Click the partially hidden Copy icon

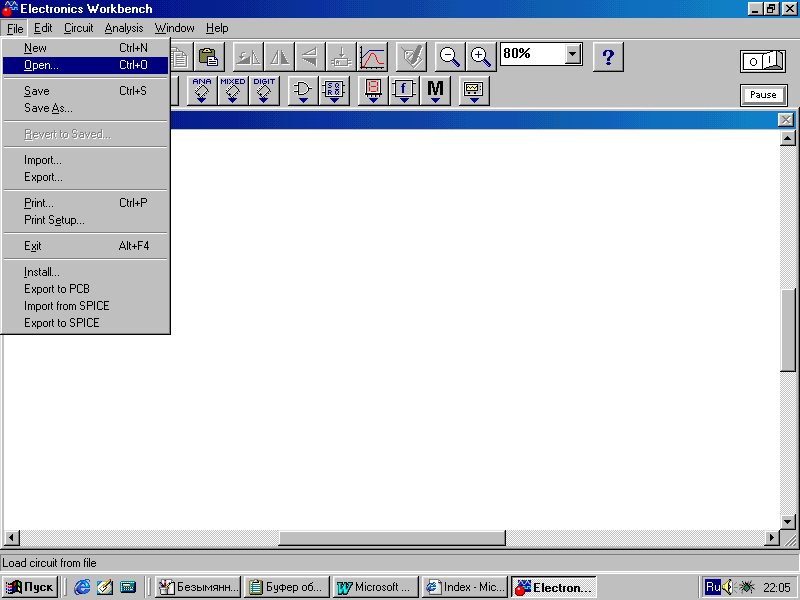tap(181, 56)
